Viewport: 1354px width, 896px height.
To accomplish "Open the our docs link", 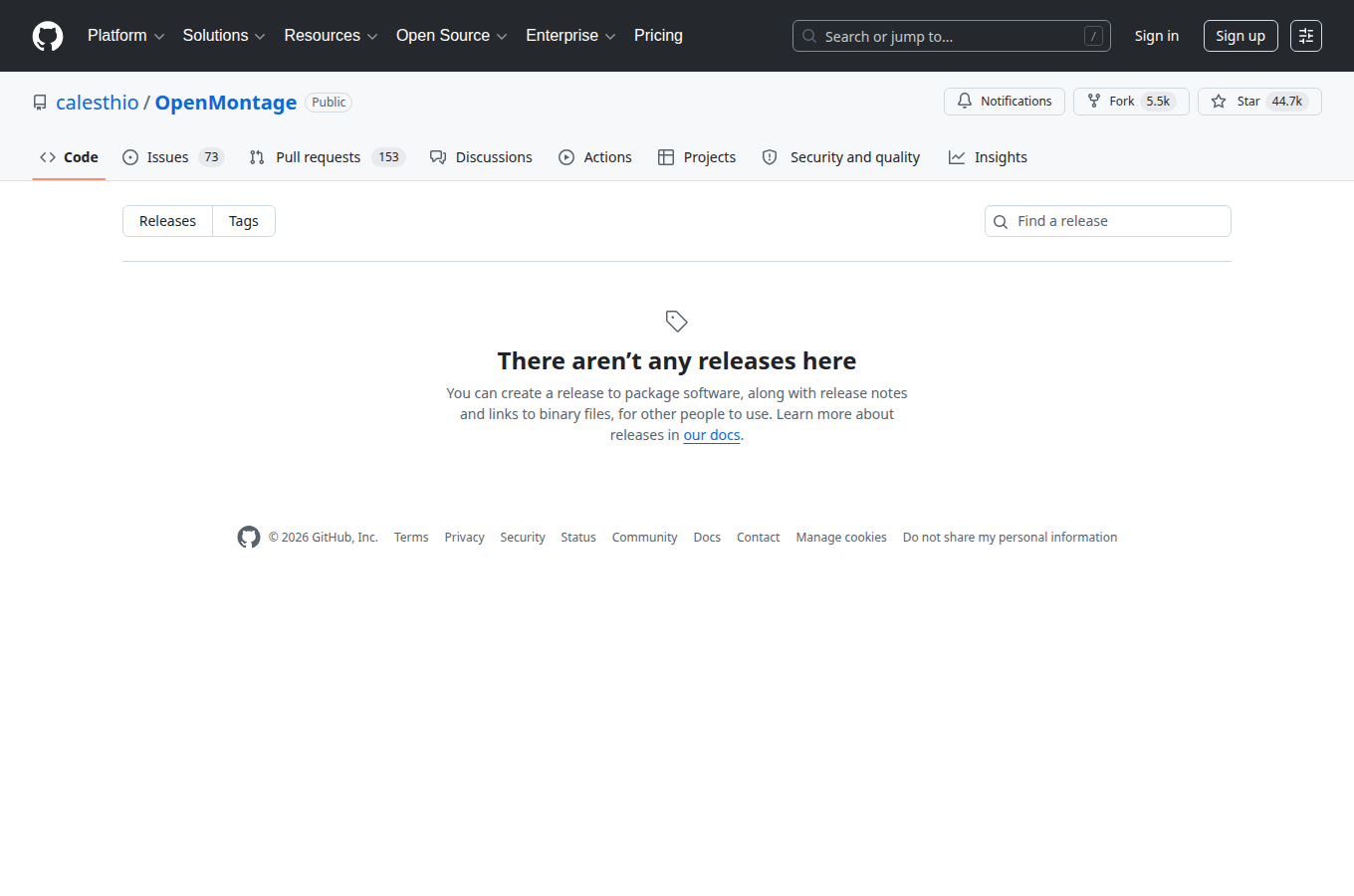I will (712, 435).
